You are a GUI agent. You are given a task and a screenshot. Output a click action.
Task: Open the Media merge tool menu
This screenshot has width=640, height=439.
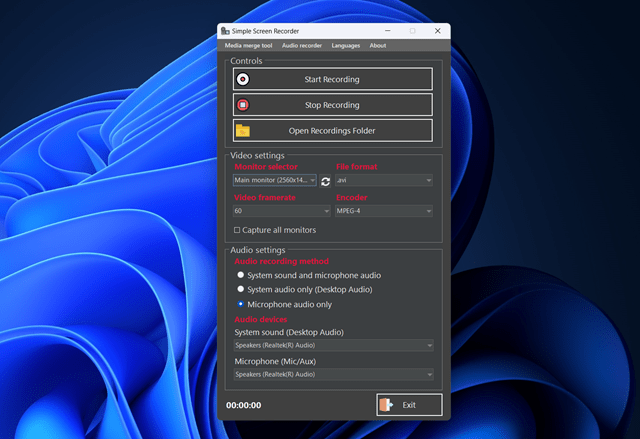[248, 46]
